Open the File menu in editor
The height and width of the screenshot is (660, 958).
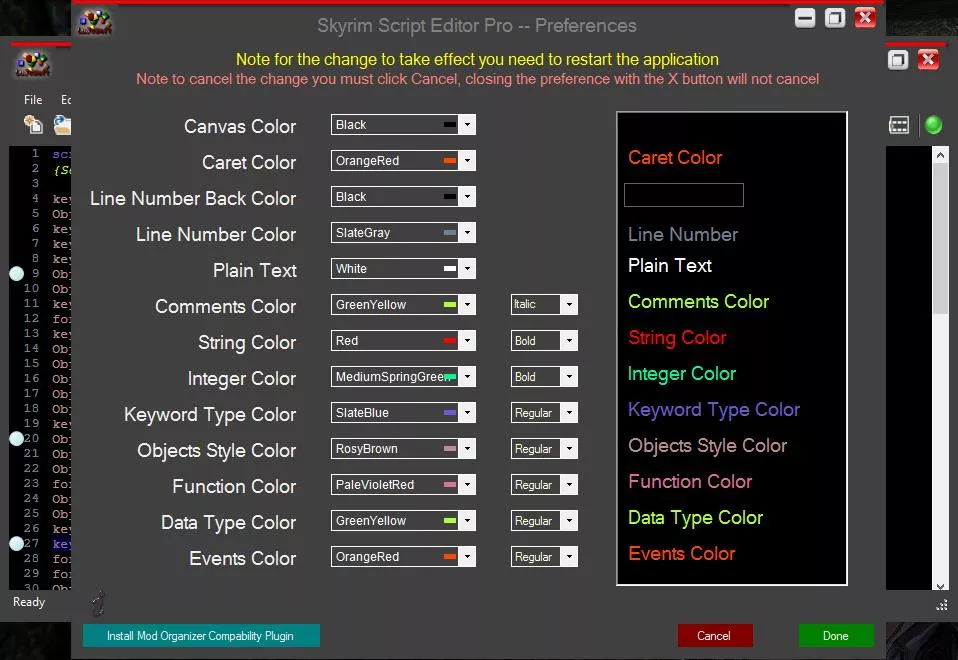(33, 100)
